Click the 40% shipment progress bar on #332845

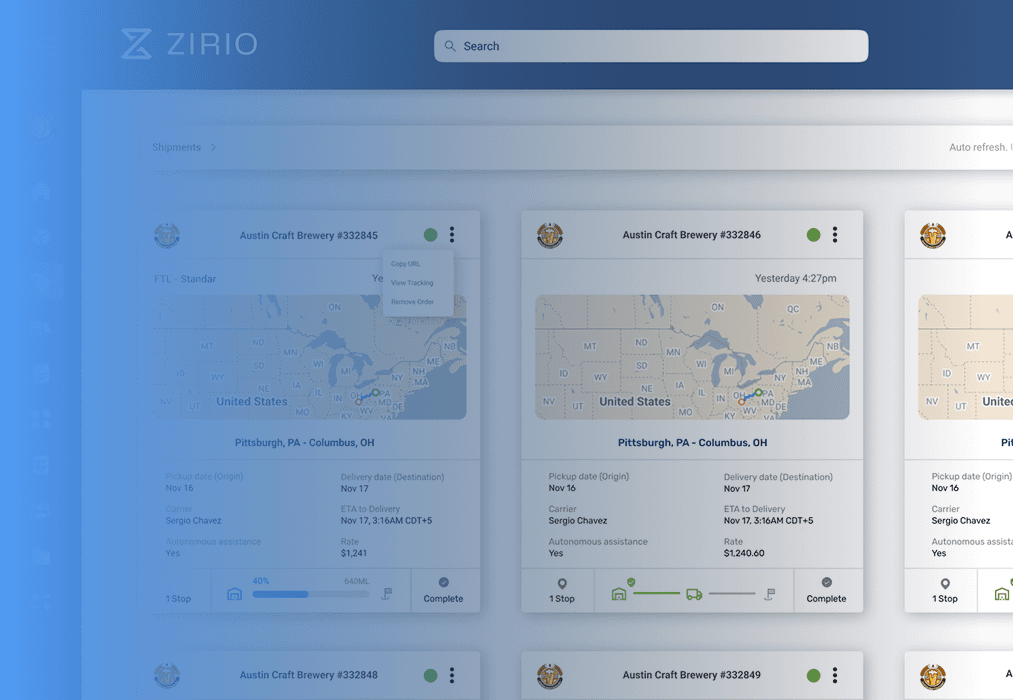[310, 594]
